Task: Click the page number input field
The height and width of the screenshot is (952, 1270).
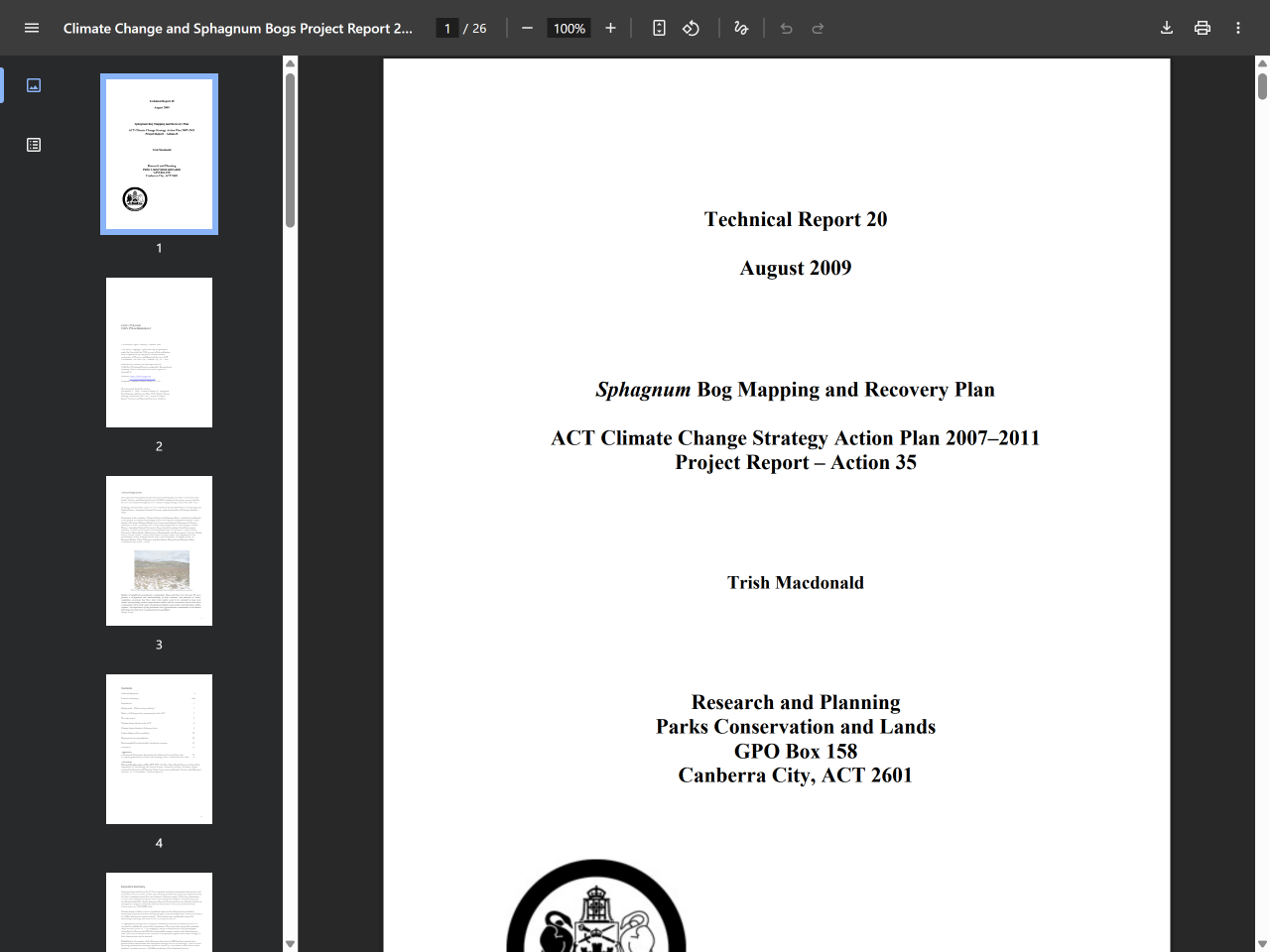Action: point(447,28)
